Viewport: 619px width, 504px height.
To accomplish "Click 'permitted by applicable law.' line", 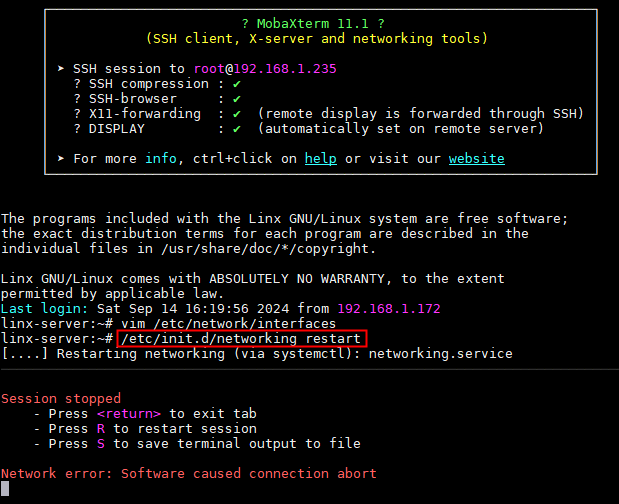I will 113,294.
